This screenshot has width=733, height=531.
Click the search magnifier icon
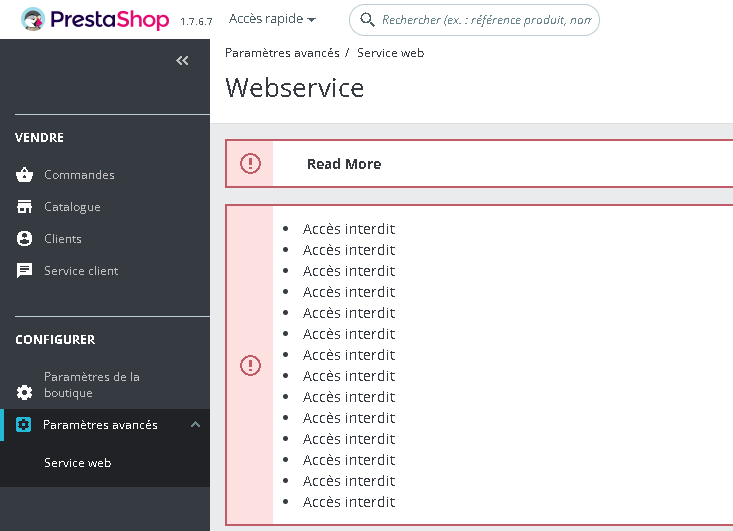click(x=367, y=20)
